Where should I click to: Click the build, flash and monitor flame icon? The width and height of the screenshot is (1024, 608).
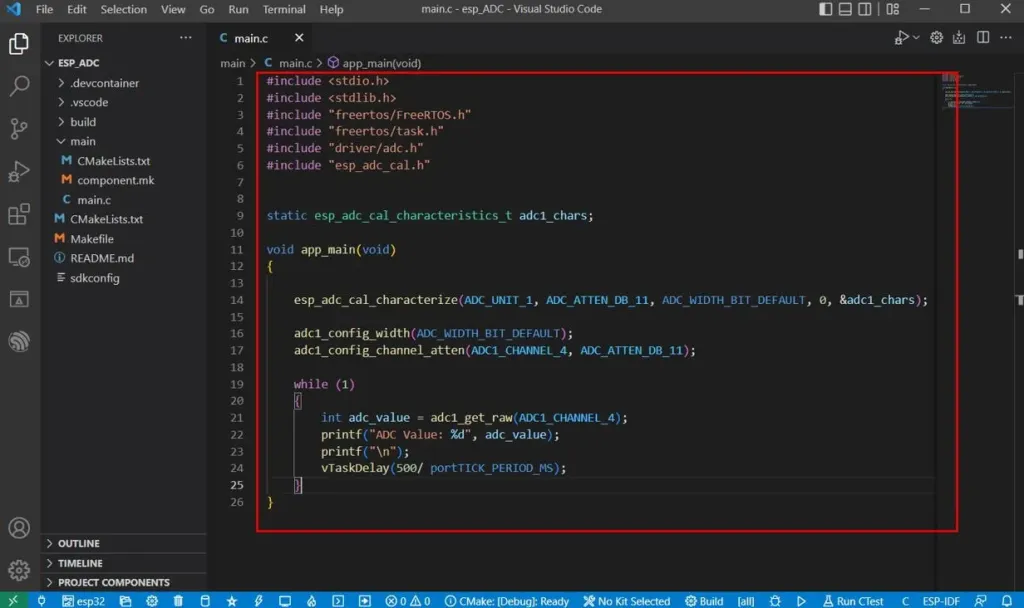click(312, 601)
